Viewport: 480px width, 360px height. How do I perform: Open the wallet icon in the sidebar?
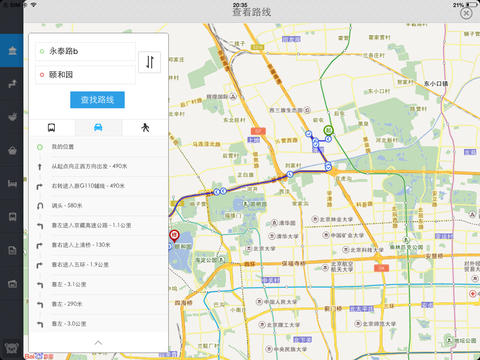pyautogui.click(x=12, y=284)
